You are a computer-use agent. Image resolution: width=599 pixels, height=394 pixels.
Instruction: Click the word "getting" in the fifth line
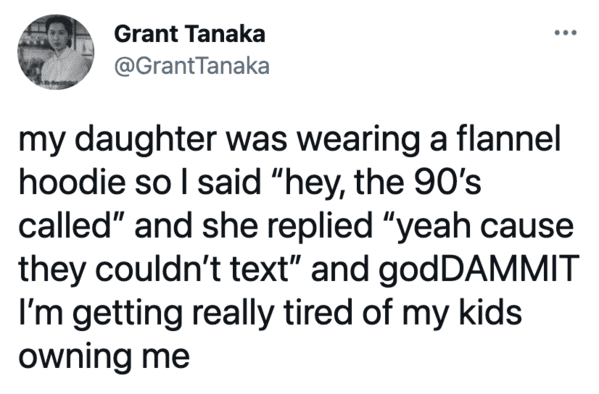pyautogui.click(x=126, y=315)
